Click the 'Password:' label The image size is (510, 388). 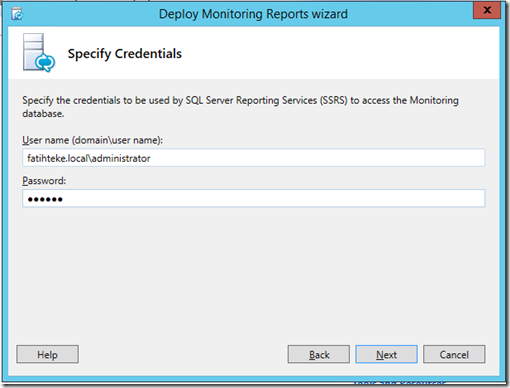click(x=44, y=181)
